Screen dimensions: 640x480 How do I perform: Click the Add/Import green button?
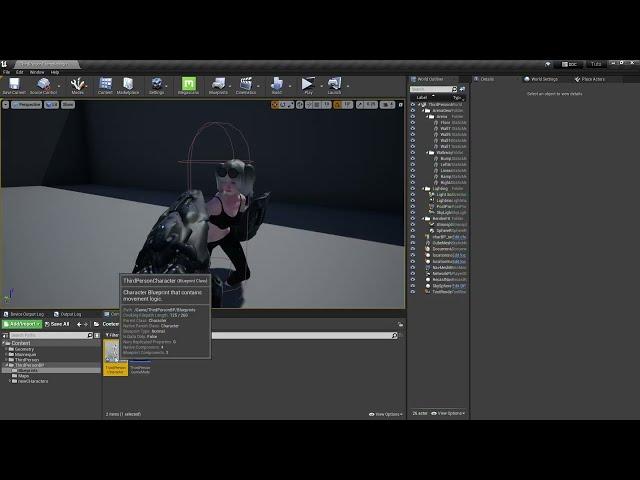[22, 324]
